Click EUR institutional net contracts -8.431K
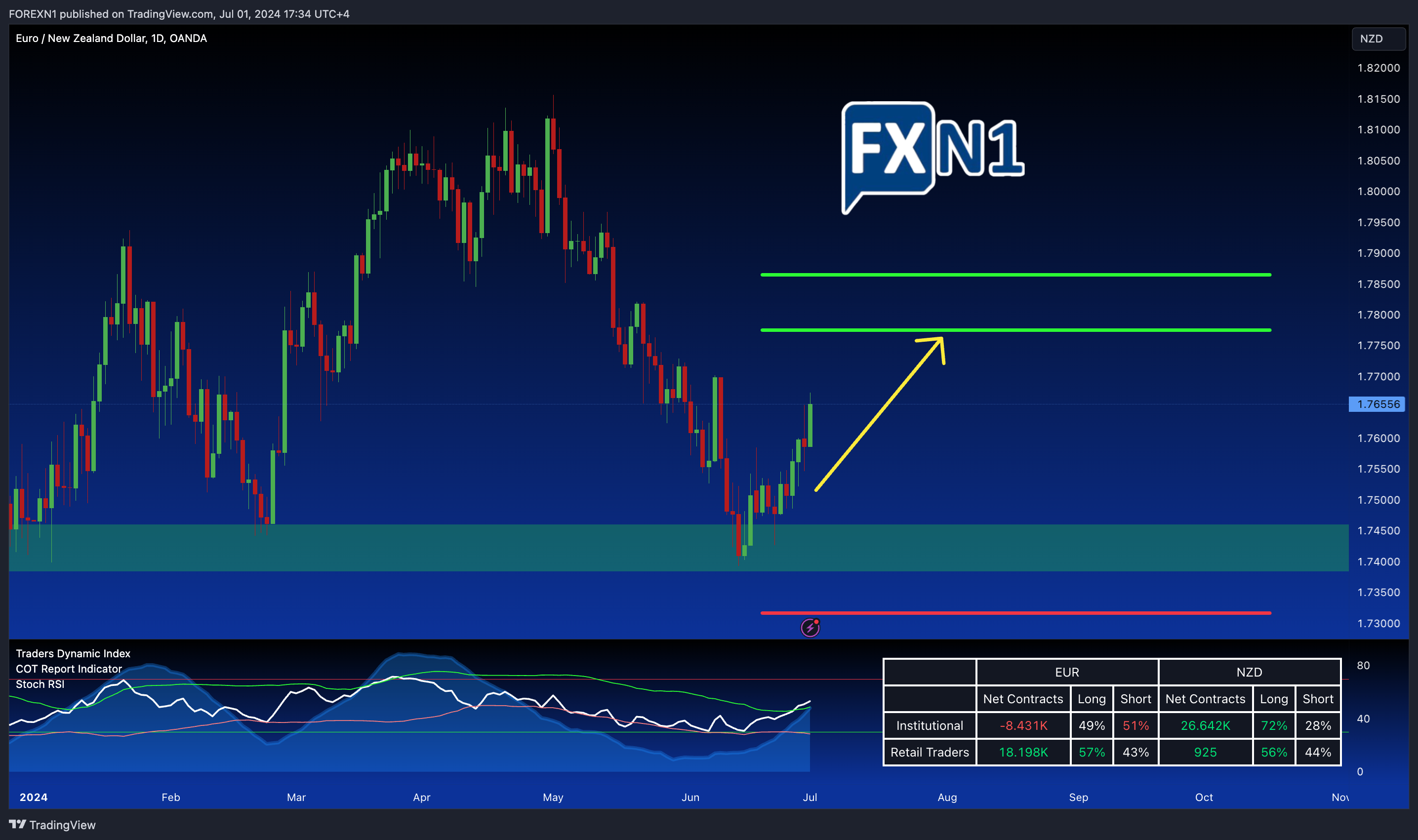1418x840 pixels. [x=1023, y=725]
